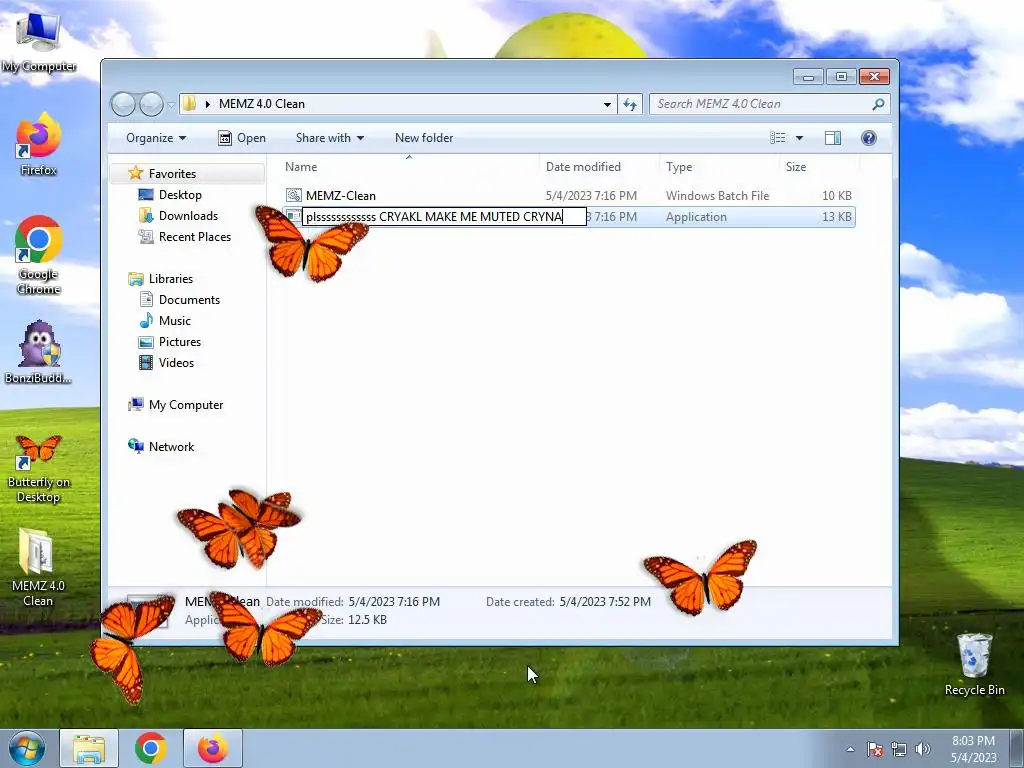
Task: Open Videos library
Action: point(176,362)
